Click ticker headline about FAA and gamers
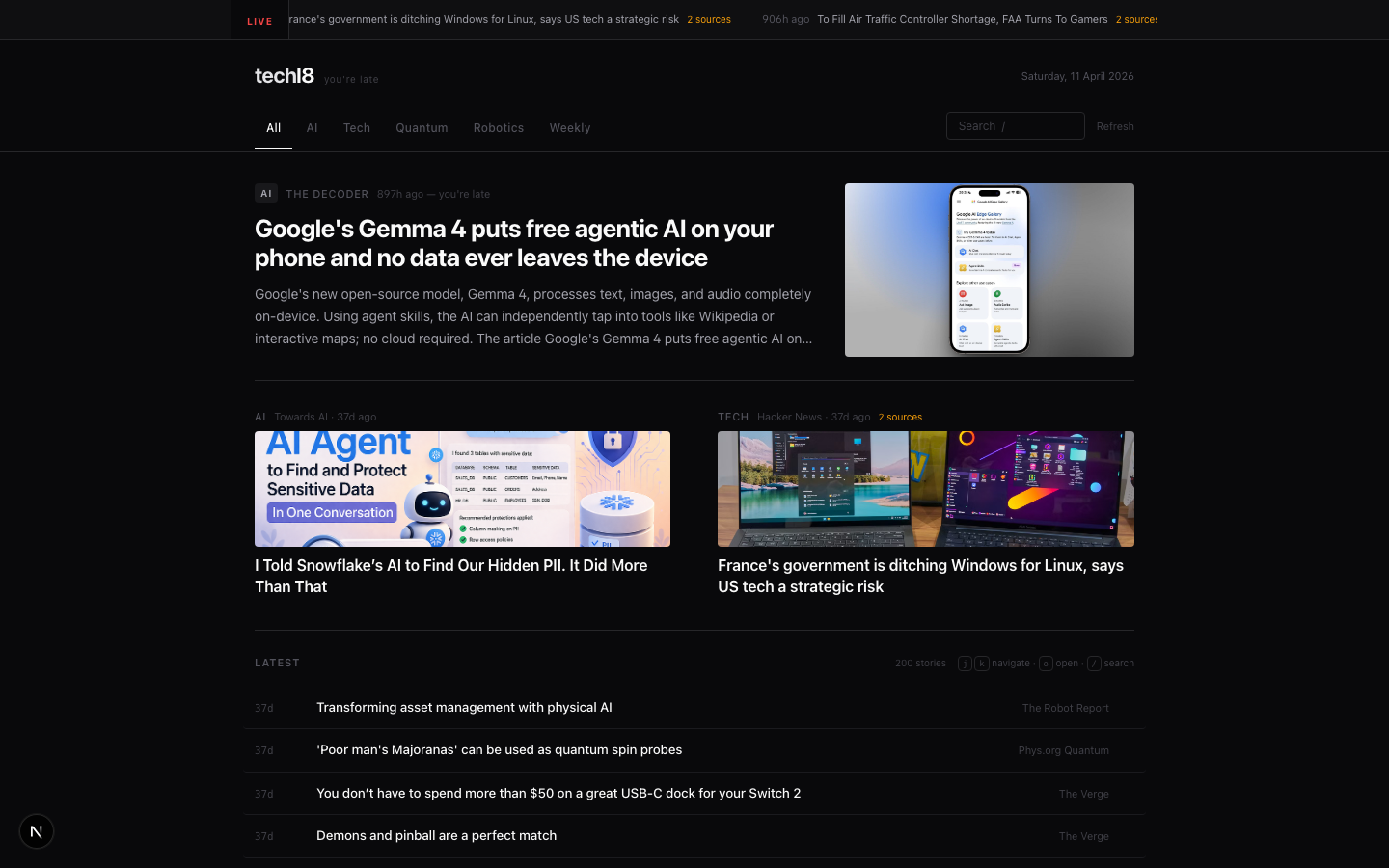 pos(962,19)
